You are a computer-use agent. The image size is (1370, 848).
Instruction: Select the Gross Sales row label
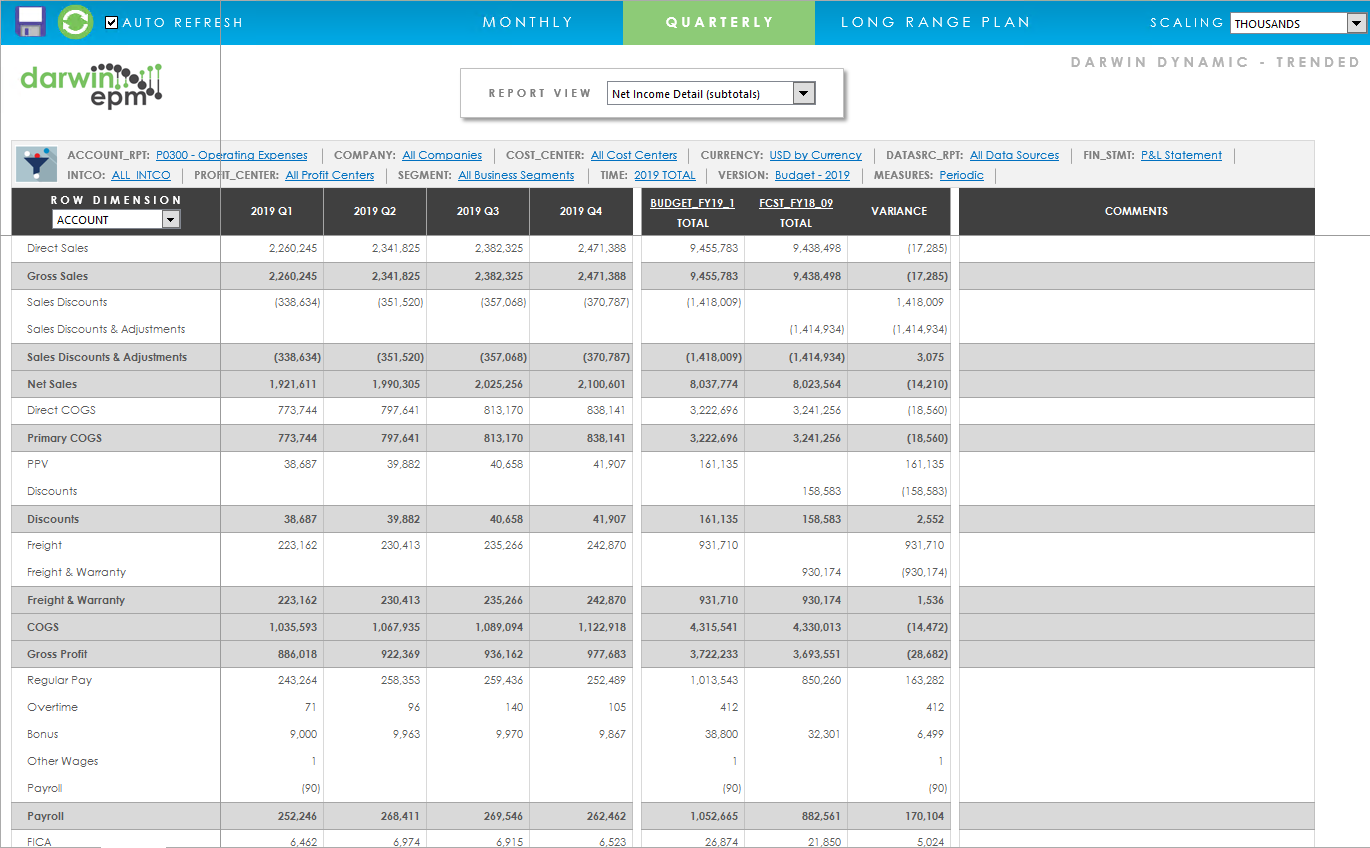(x=58, y=276)
